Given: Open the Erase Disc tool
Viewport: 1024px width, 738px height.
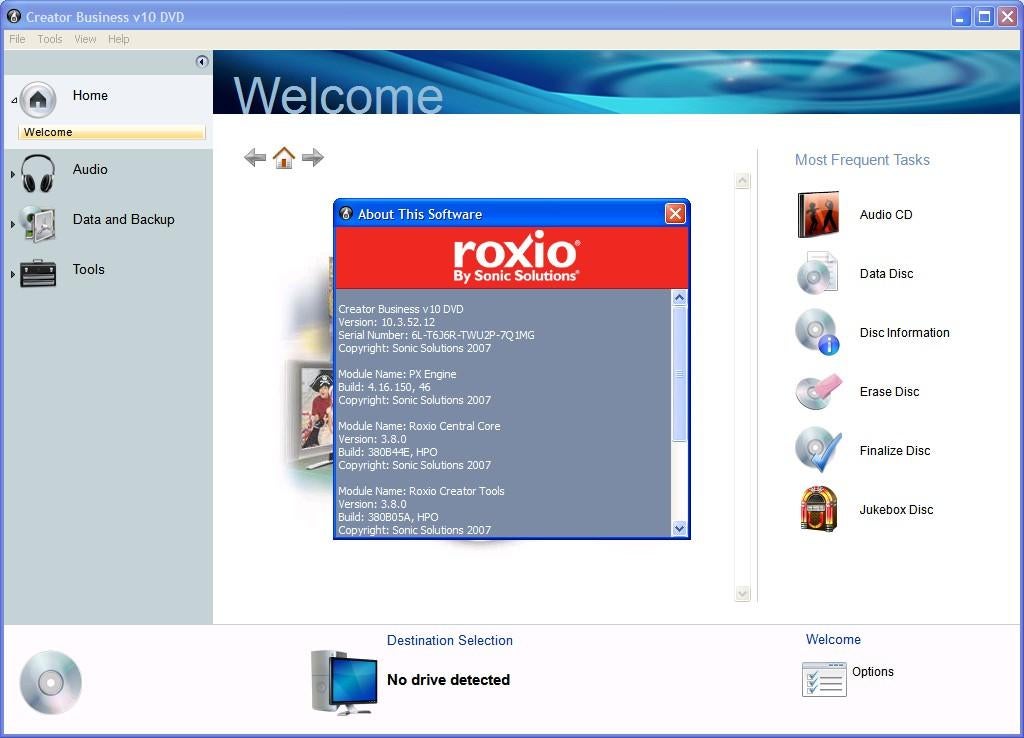Looking at the screenshot, I should pyautogui.click(x=818, y=391).
